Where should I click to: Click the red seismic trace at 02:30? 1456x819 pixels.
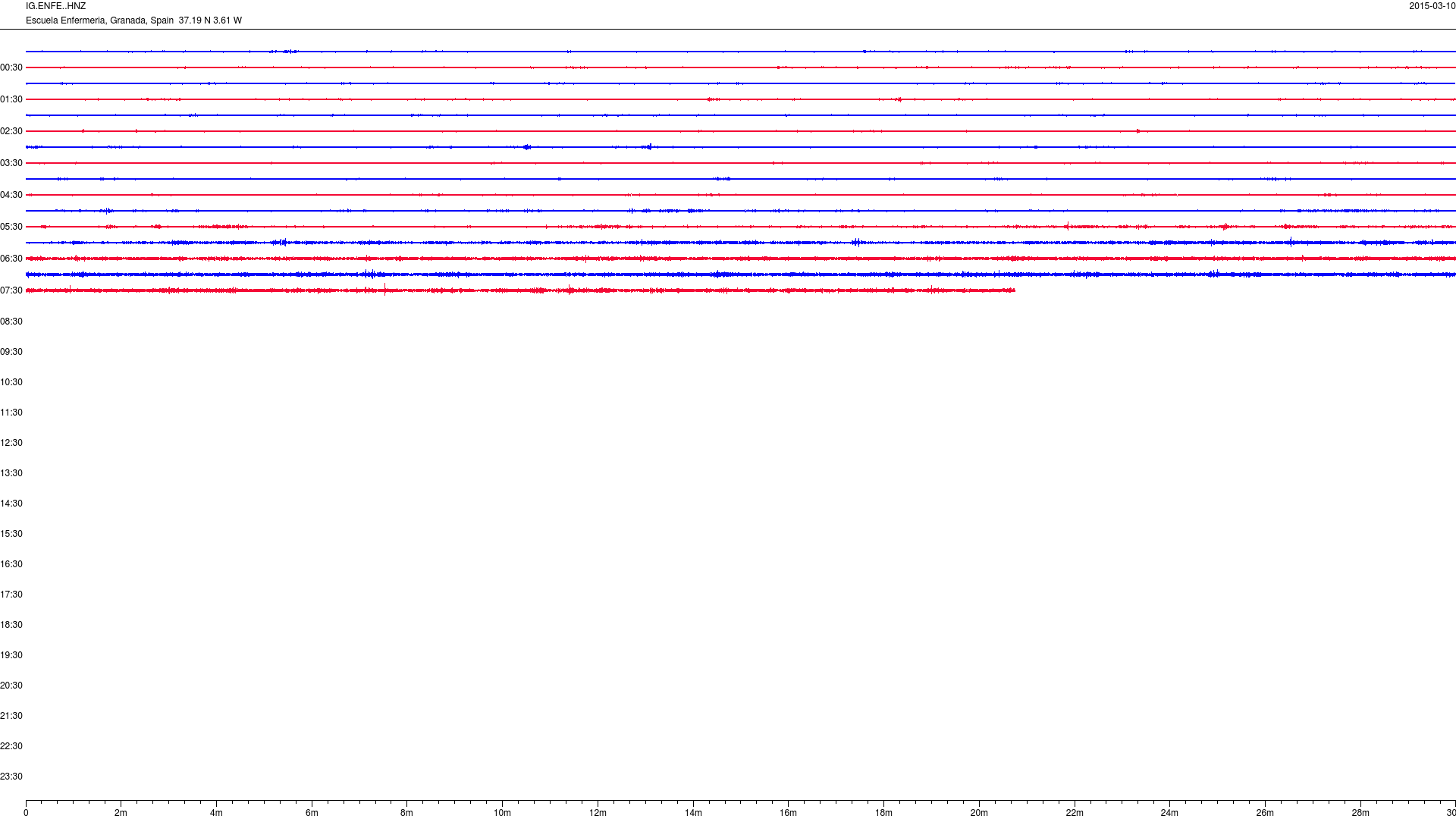coord(741,131)
